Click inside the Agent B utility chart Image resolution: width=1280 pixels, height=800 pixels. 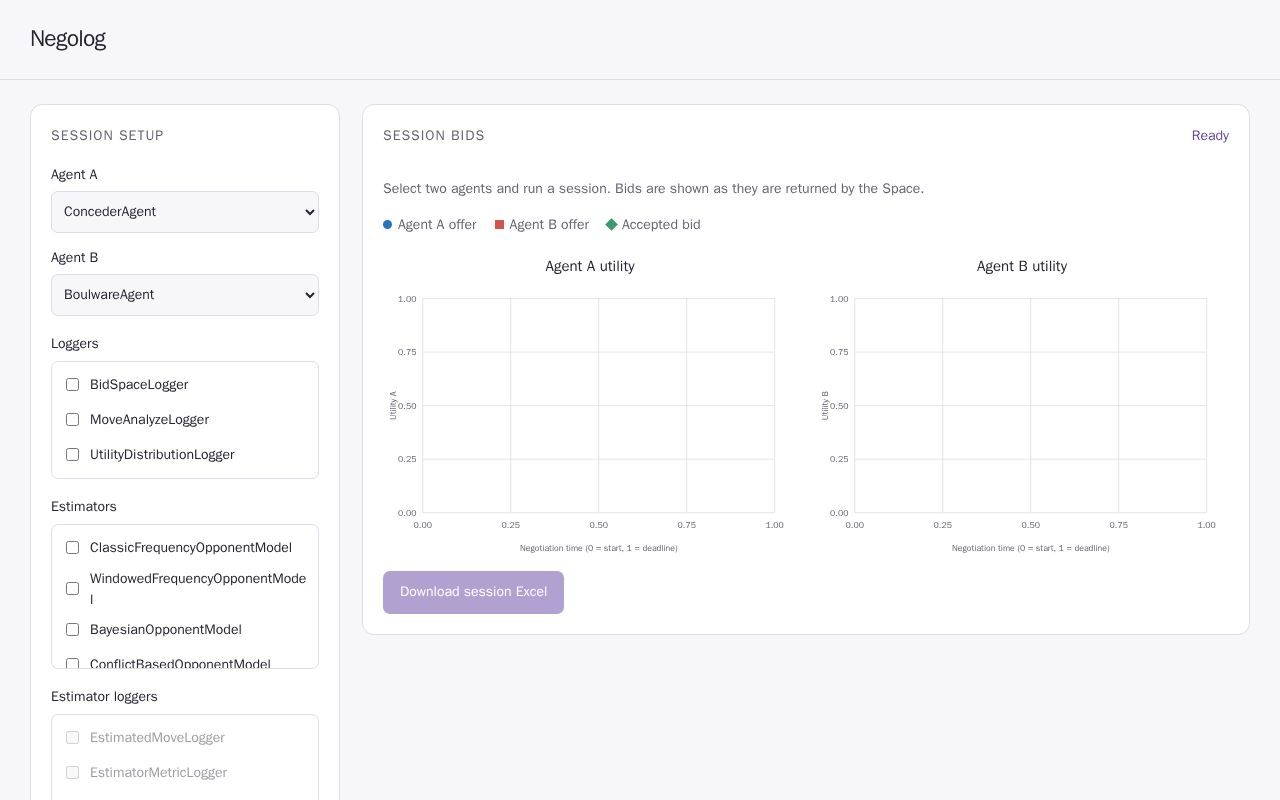point(1030,405)
